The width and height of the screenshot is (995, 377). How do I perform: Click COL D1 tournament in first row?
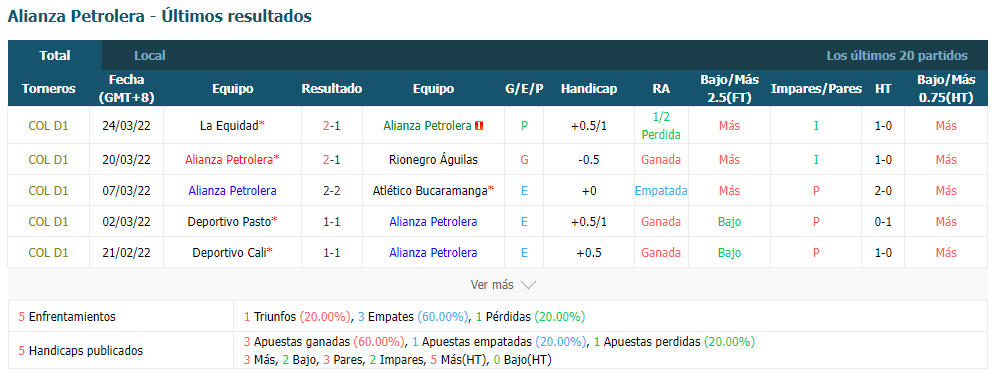pyautogui.click(x=48, y=126)
